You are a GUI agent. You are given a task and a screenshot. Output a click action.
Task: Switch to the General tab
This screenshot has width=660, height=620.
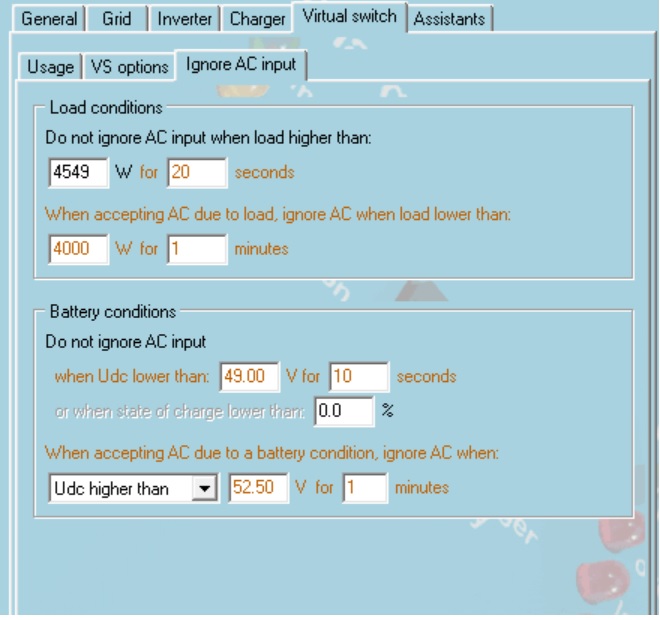pos(49,19)
